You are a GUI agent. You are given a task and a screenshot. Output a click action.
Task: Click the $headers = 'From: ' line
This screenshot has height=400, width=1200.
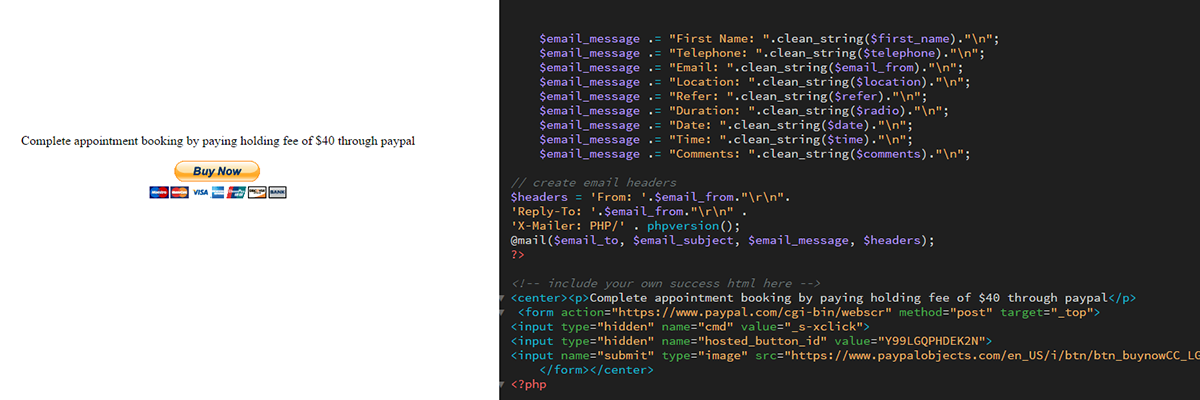tap(650, 197)
